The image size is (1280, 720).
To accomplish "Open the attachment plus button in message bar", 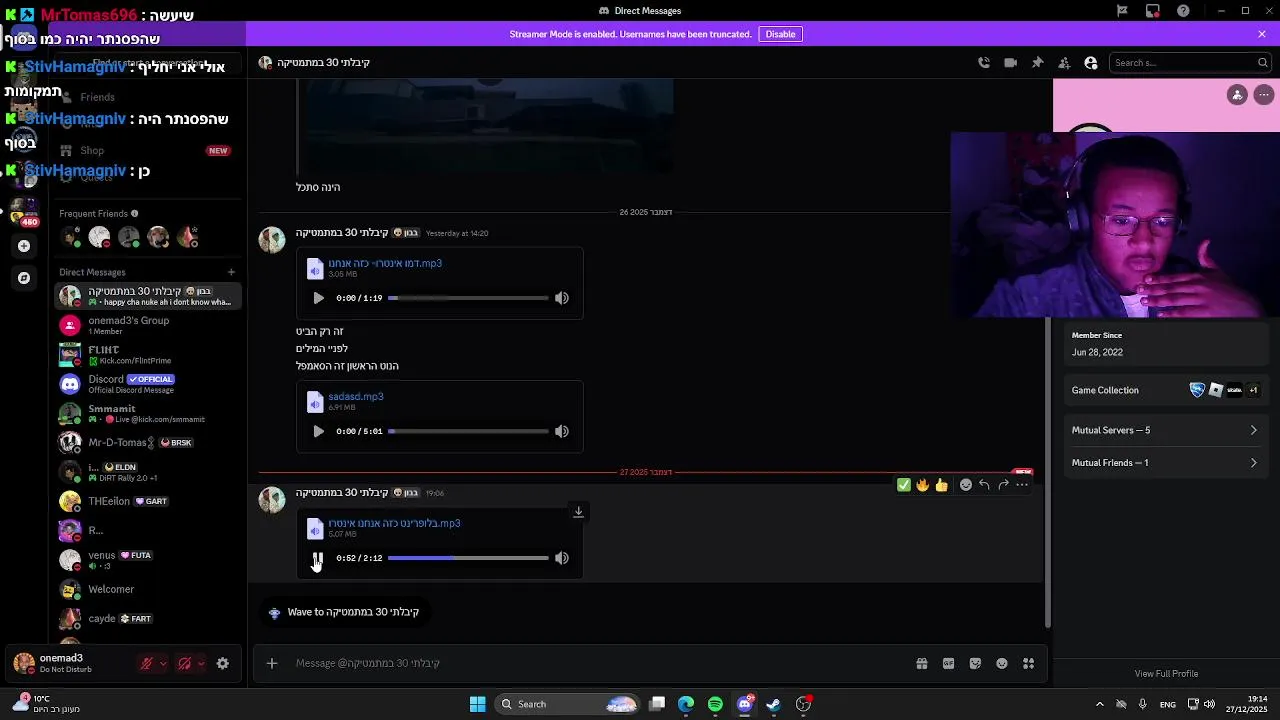I will 271,663.
